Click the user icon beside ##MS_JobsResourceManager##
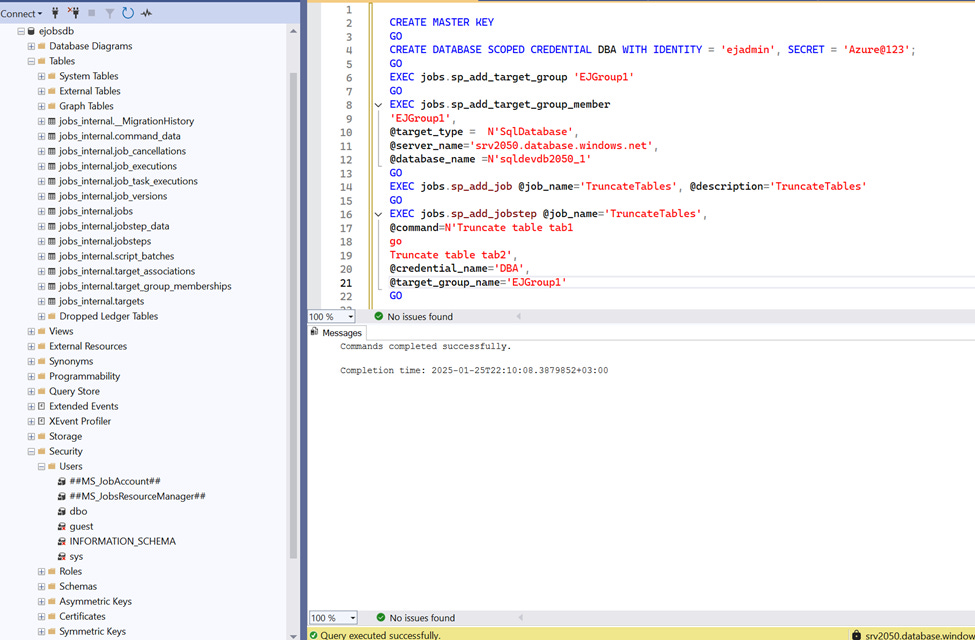975x640 pixels. point(62,496)
